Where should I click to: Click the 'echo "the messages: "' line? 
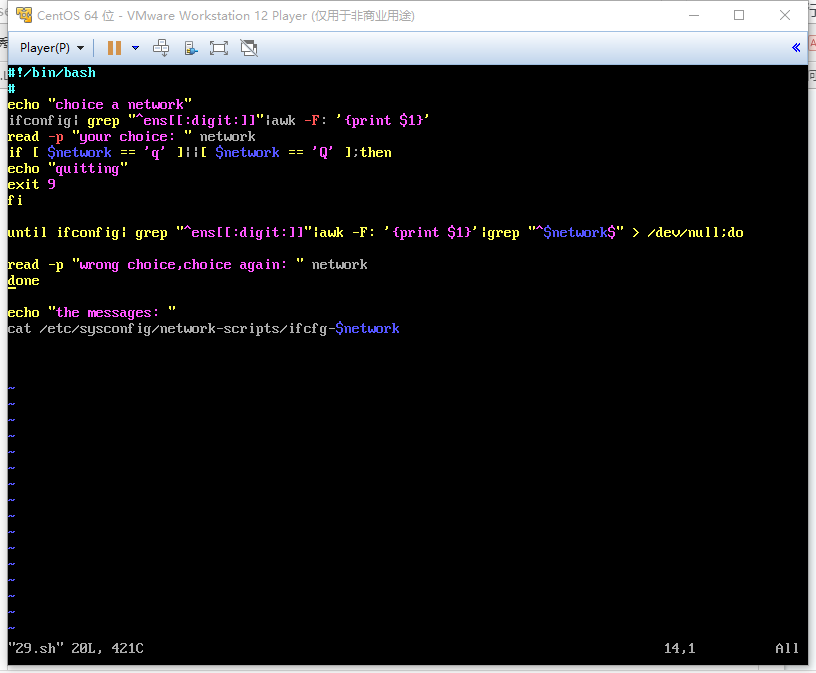[92, 313]
